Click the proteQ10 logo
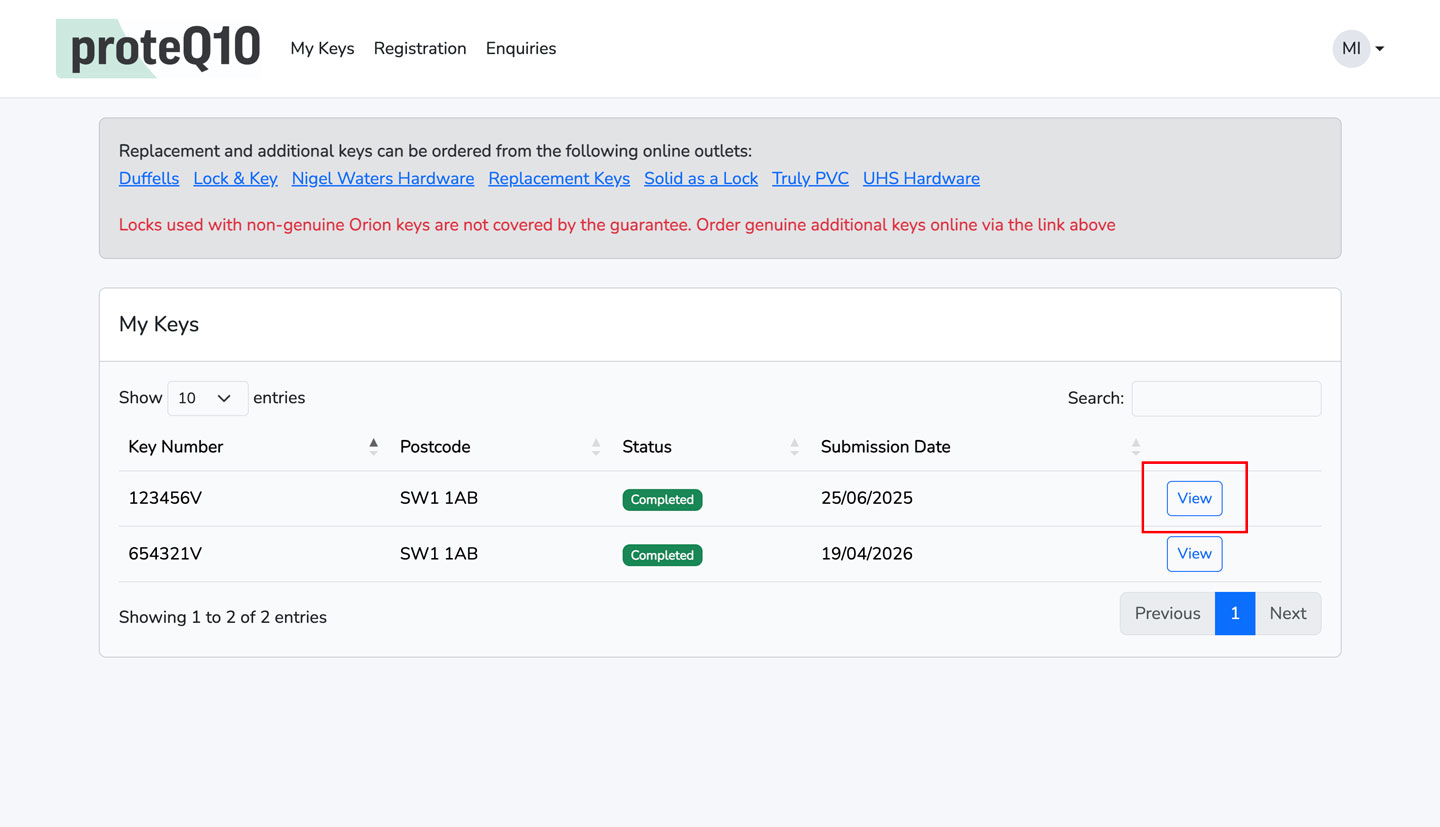Viewport: 1440px width, 827px height. [158, 48]
